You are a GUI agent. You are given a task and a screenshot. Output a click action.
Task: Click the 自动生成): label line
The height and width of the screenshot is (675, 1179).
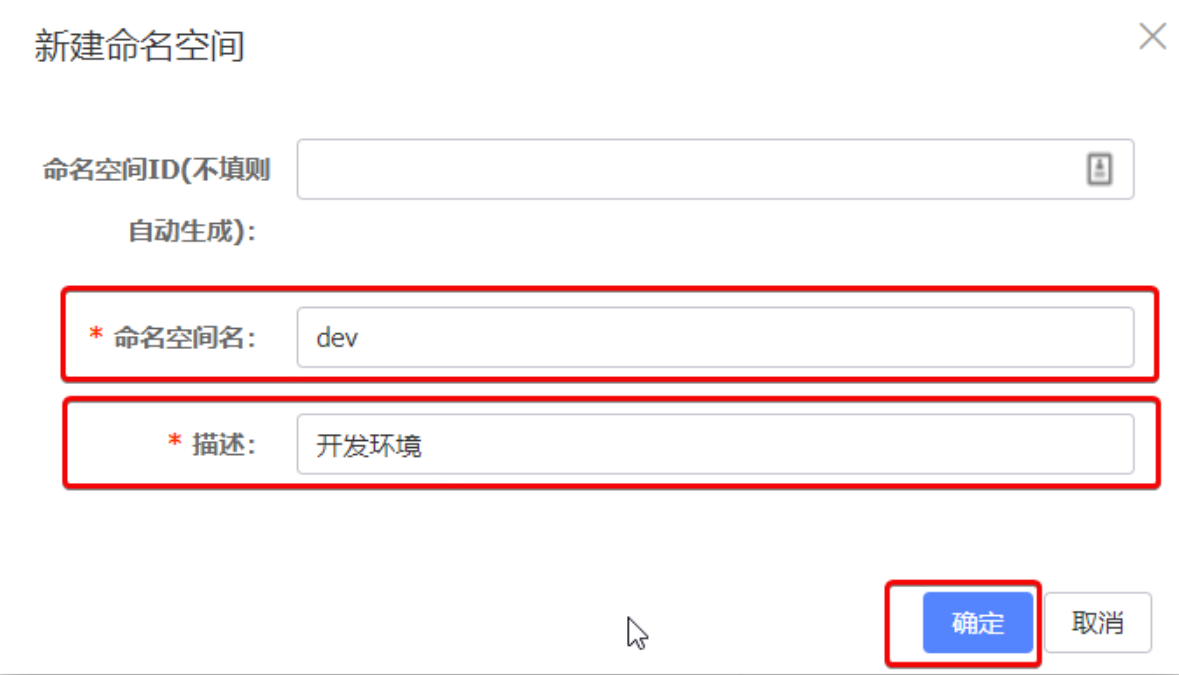192,231
